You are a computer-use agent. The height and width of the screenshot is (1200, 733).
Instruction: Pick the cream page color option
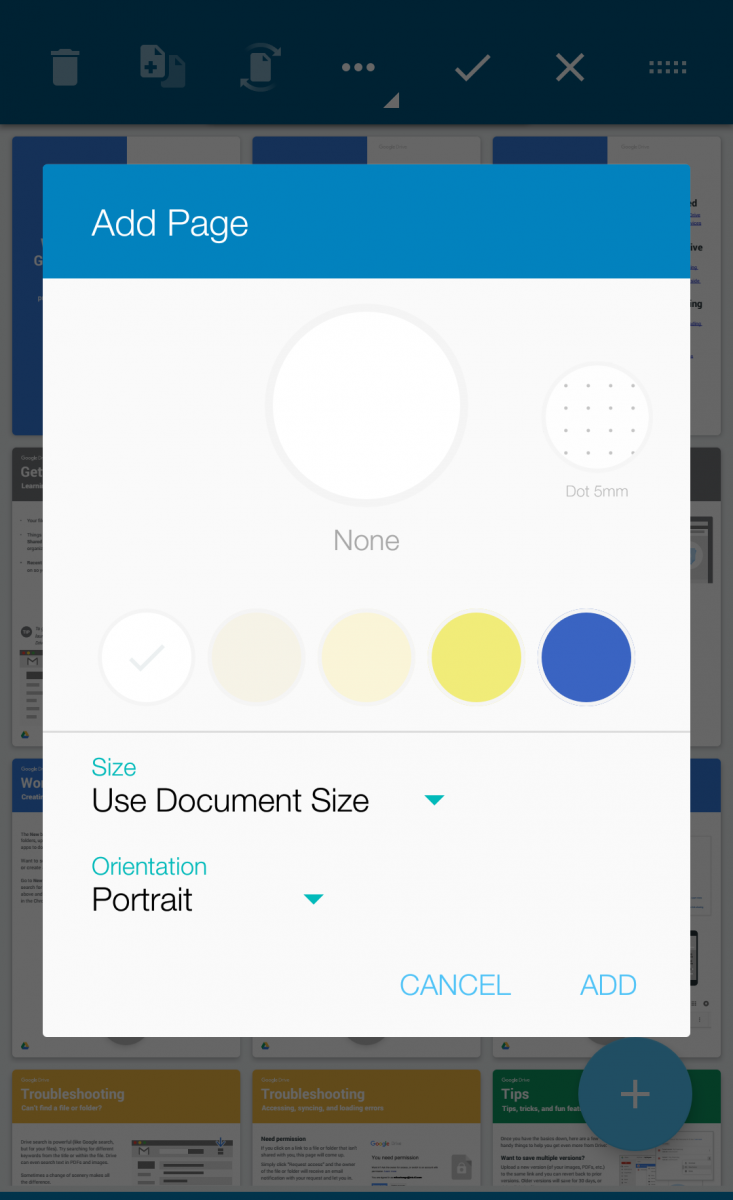[257, 657]
